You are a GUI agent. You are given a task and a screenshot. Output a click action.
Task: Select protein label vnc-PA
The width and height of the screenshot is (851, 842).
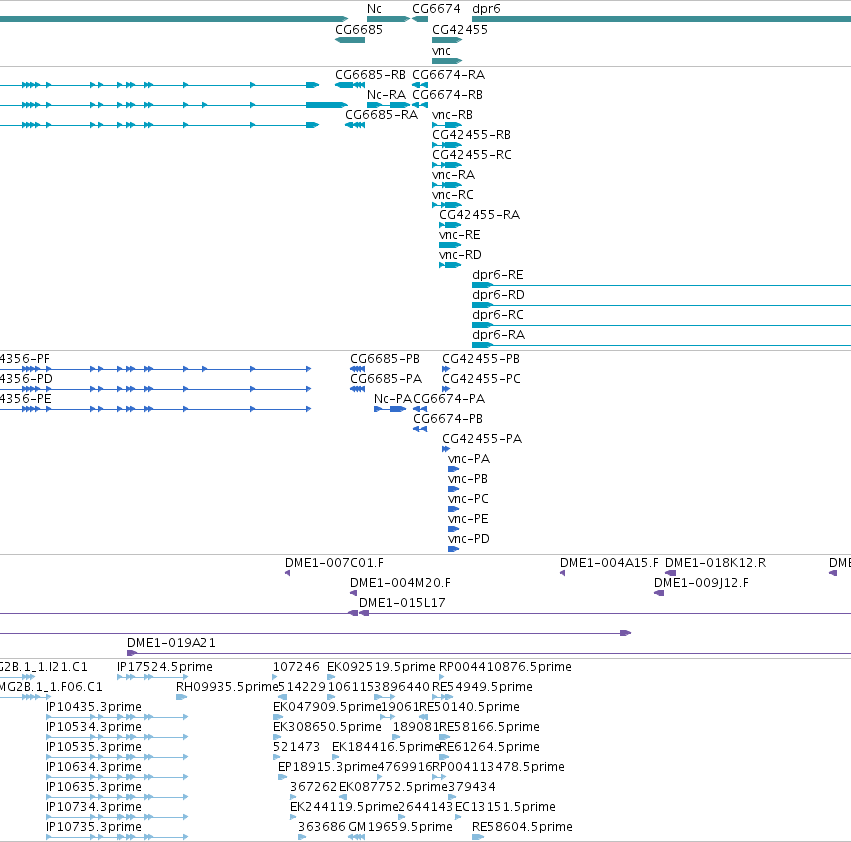(468, 459)
